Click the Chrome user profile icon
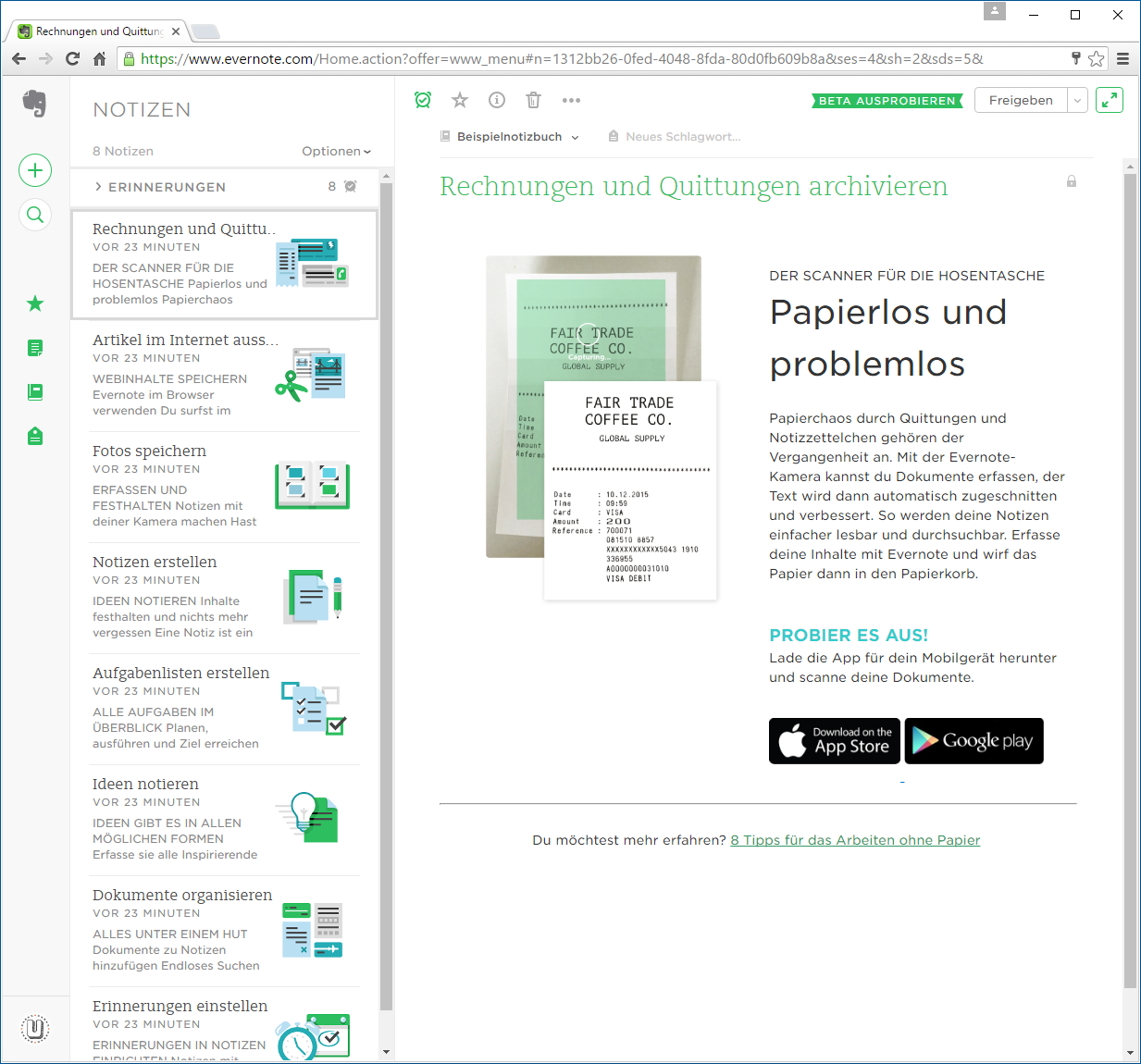The height and width of the screenshot is (1064, 1141). [995, 11]
